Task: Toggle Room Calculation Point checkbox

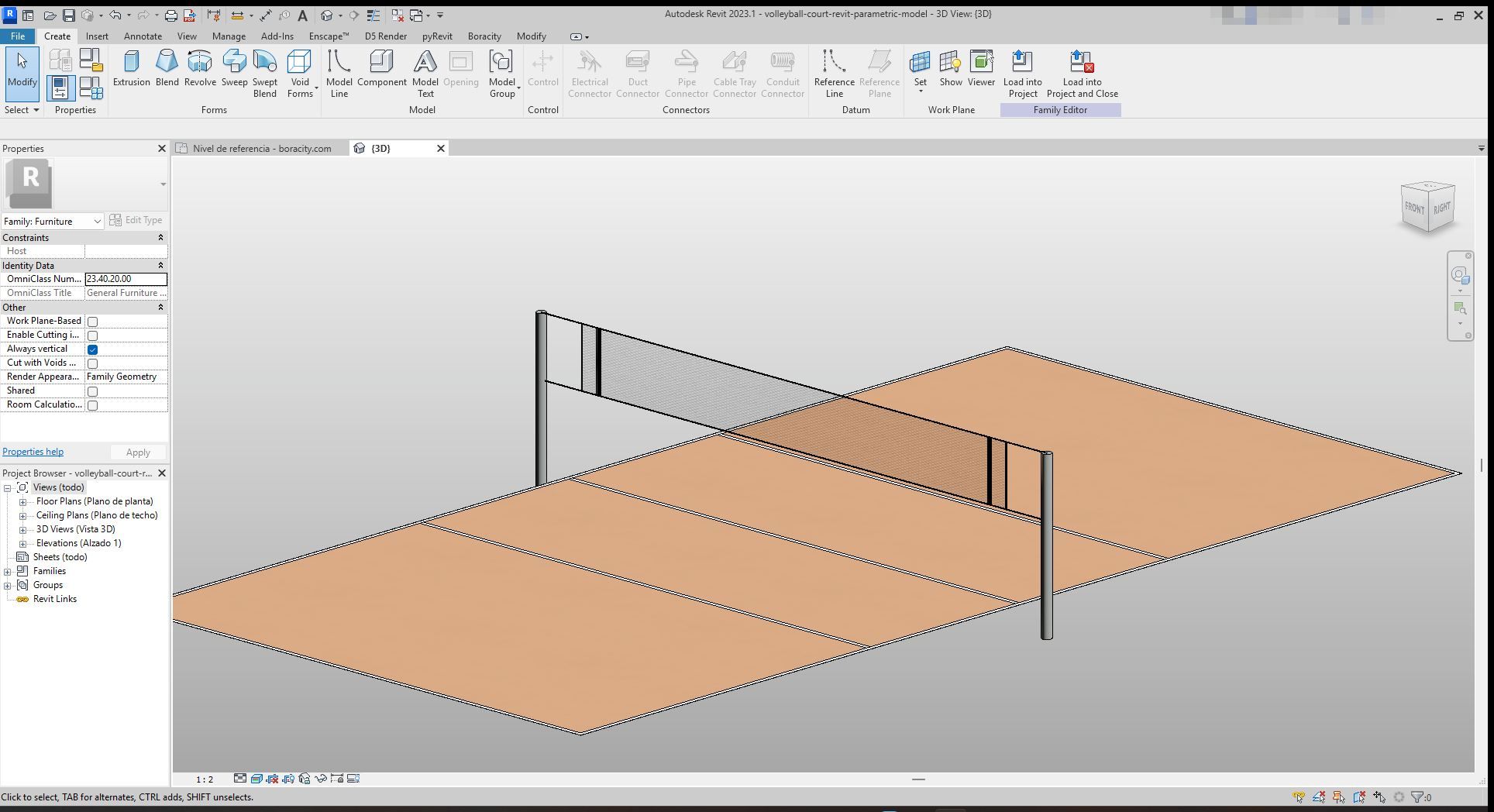Action: coord(92,405)
